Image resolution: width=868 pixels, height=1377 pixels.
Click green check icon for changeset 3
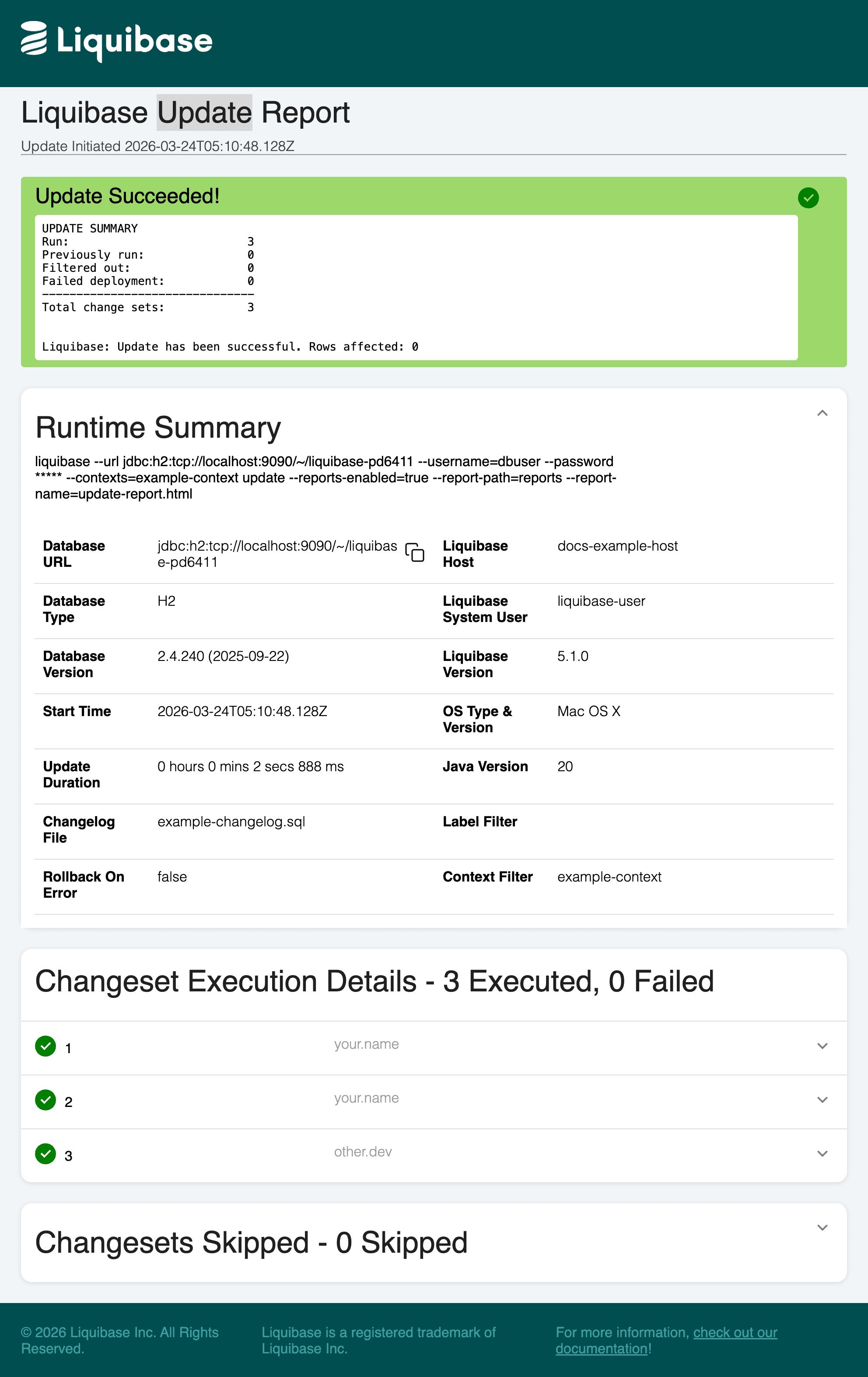click(45, 1153)
